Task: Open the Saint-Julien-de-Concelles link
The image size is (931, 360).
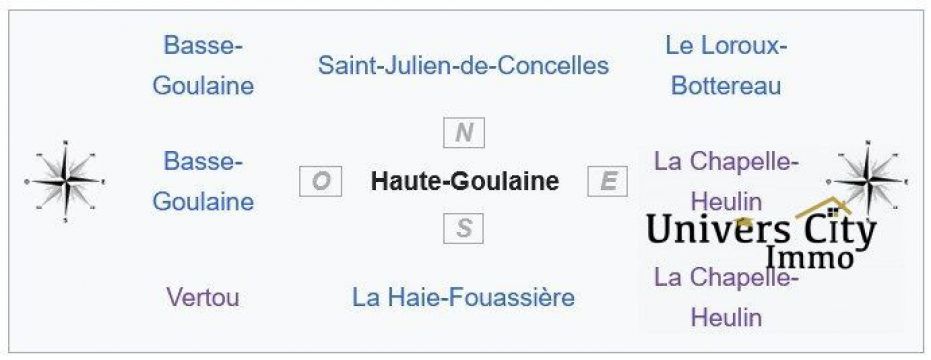Action: [x=463, y=65]
